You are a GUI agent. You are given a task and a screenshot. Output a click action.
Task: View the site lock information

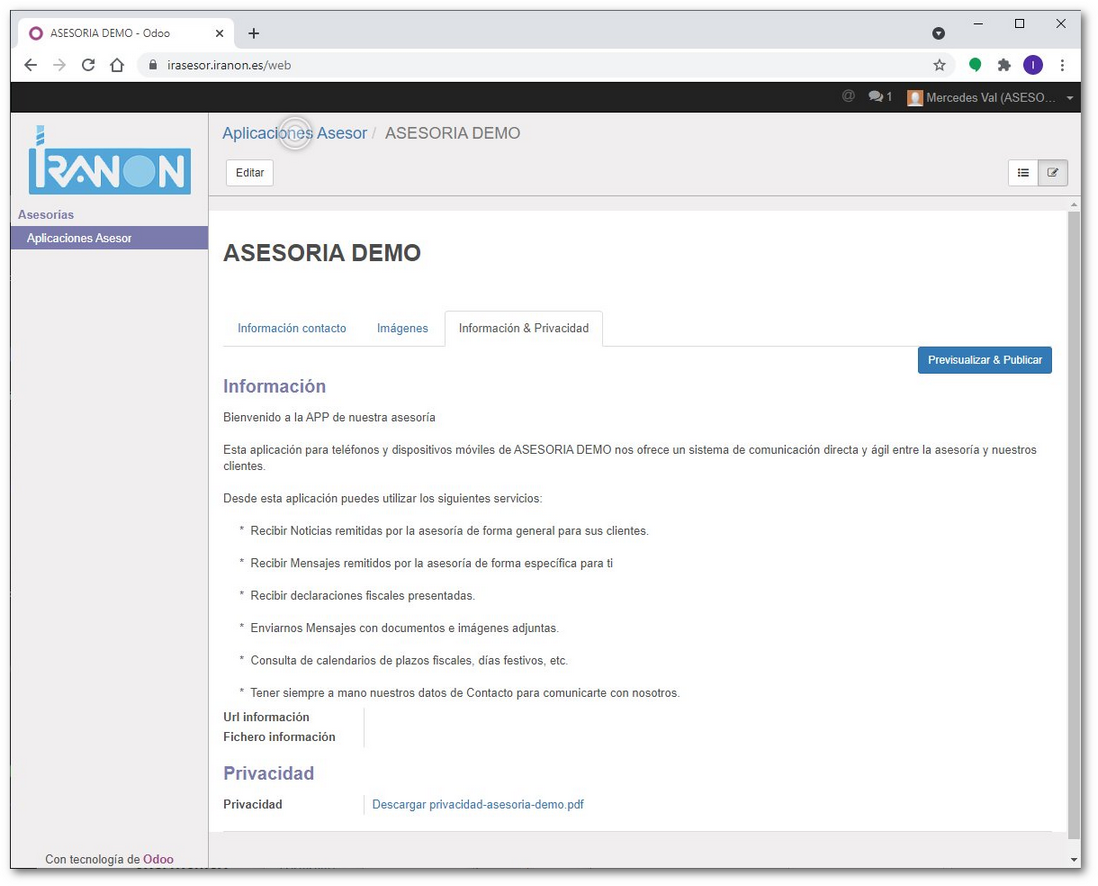153,65
